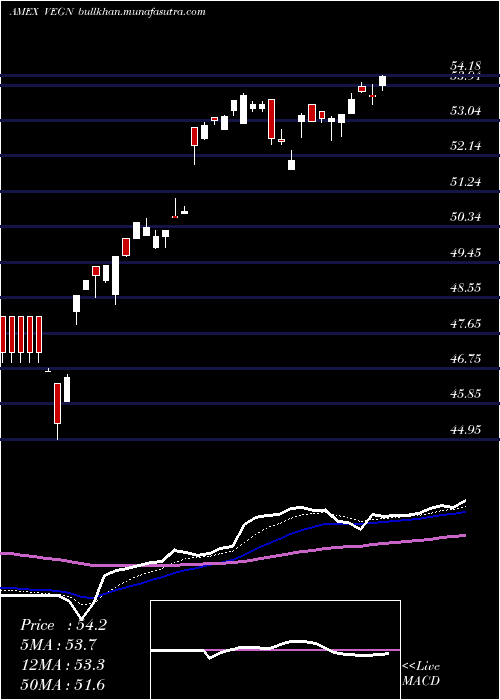Click the 45.85 price axis label
Viewport: 500px width, 700px height.
click(x=466, y=394)
